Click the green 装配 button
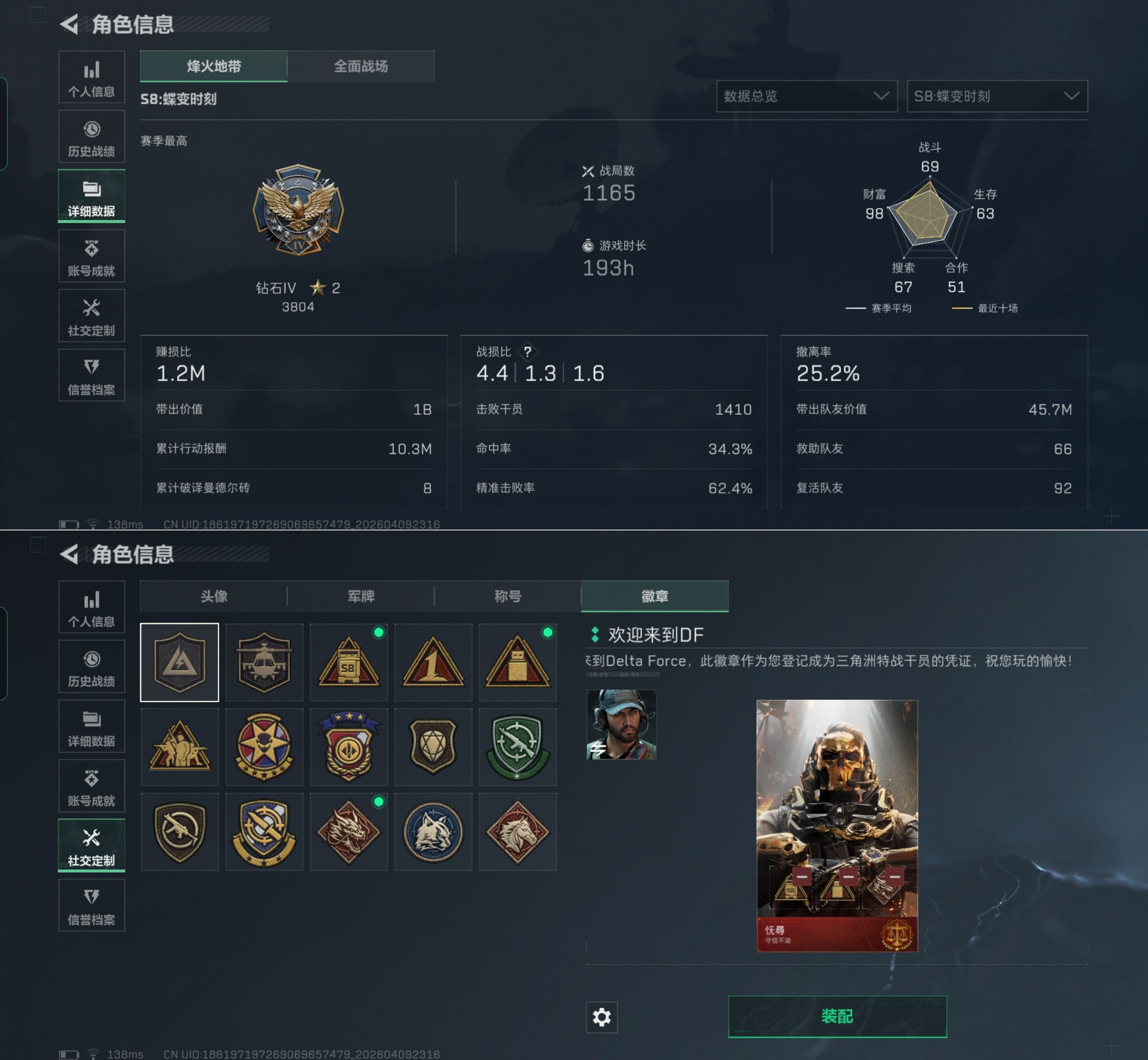This screenshot has height=1060, width=1148. pyautogui.click(x=837, y=1016)
